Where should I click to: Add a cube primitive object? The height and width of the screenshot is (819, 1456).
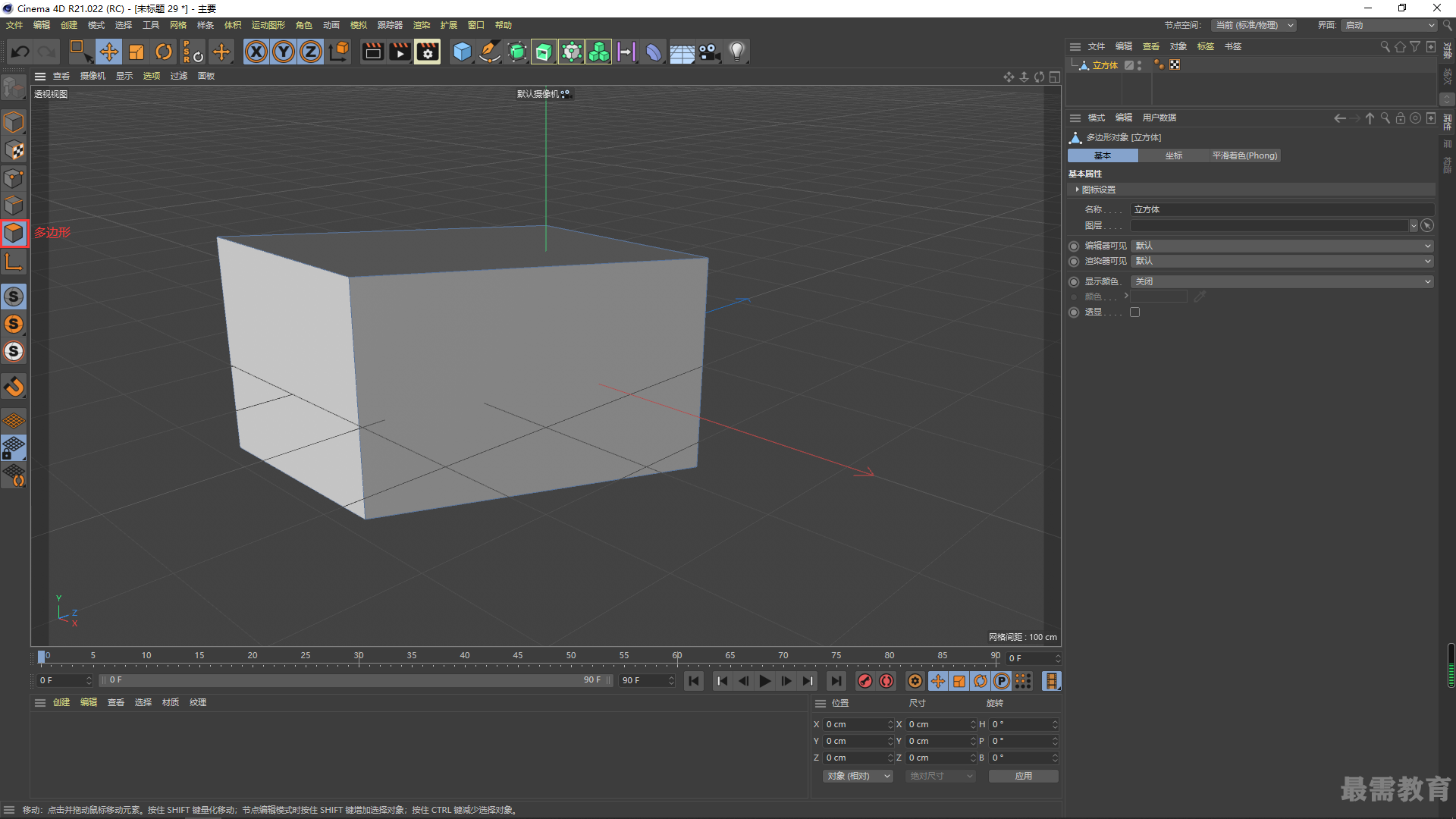click(x=462, y=52)
